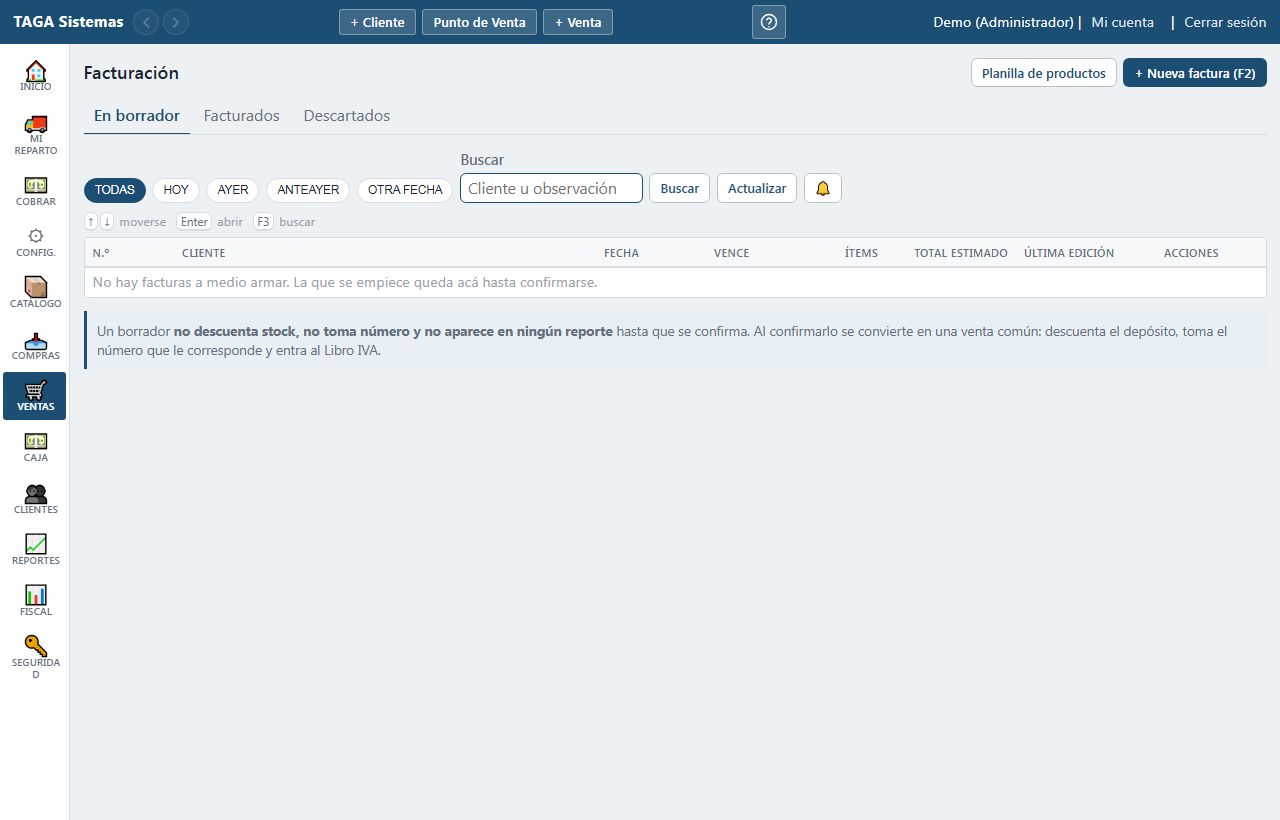Navigate forward with the right chevron
This screenshot has width=1280, height=820.
[176, 22]
